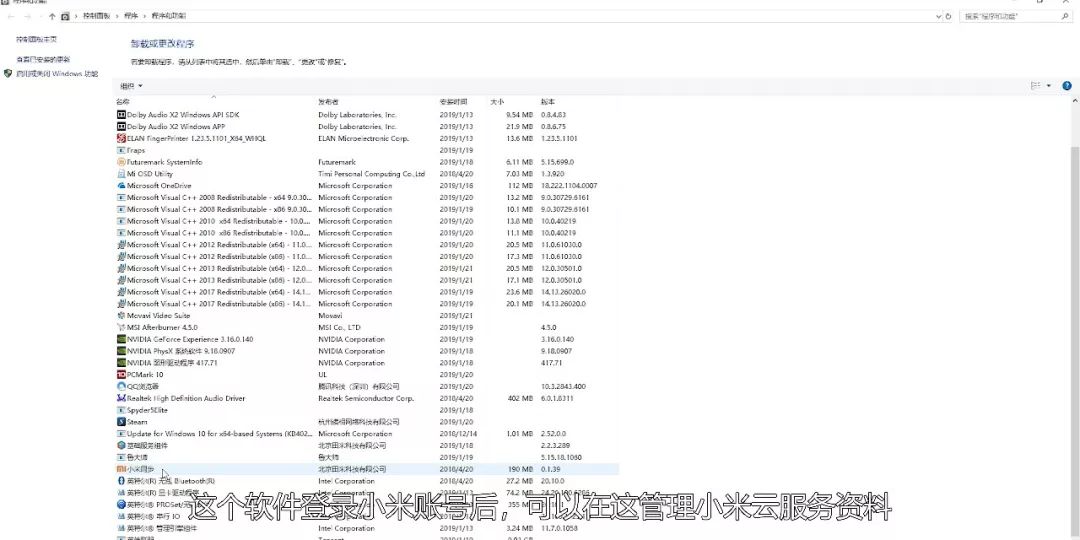Click the Fraps program icon
Image resolution: width=1080 pixels, height=540 pixels.
click(x=121, y=150)
